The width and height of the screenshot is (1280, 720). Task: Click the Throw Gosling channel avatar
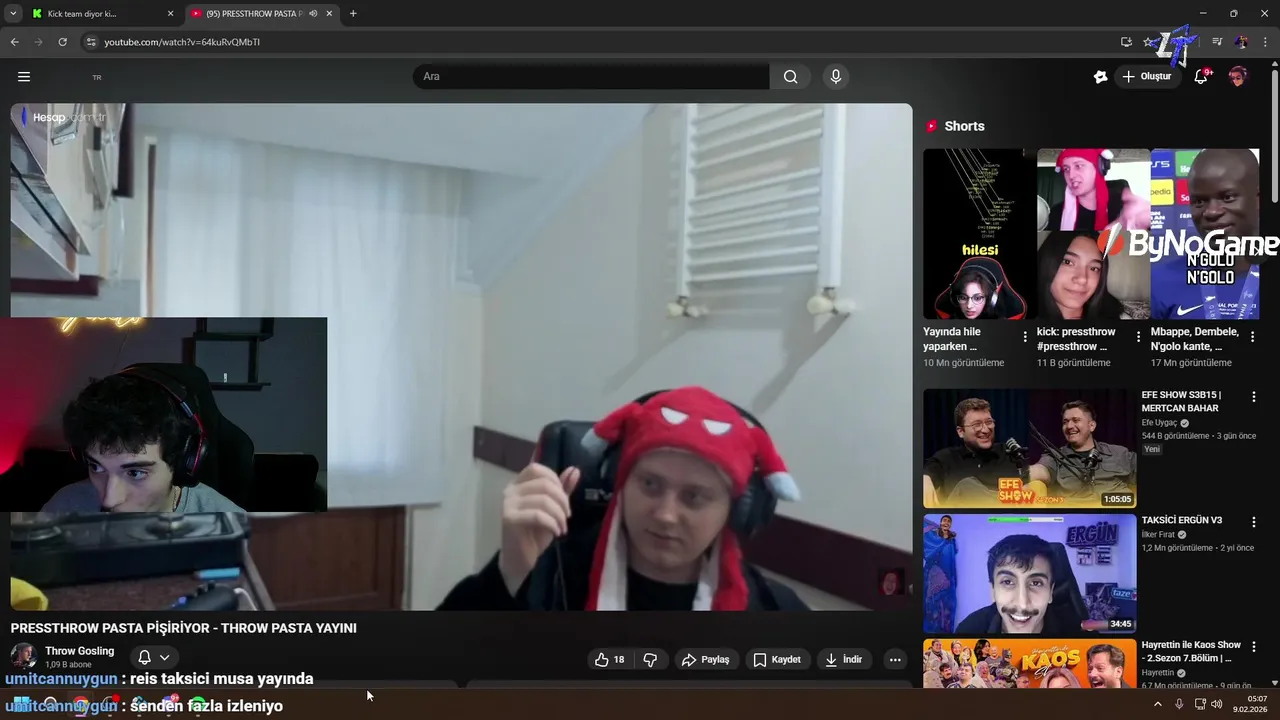click(24, 656)
